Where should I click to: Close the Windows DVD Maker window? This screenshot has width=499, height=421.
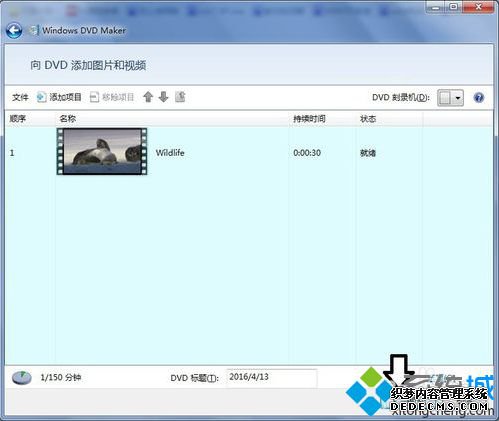click(x=479, y=7)
